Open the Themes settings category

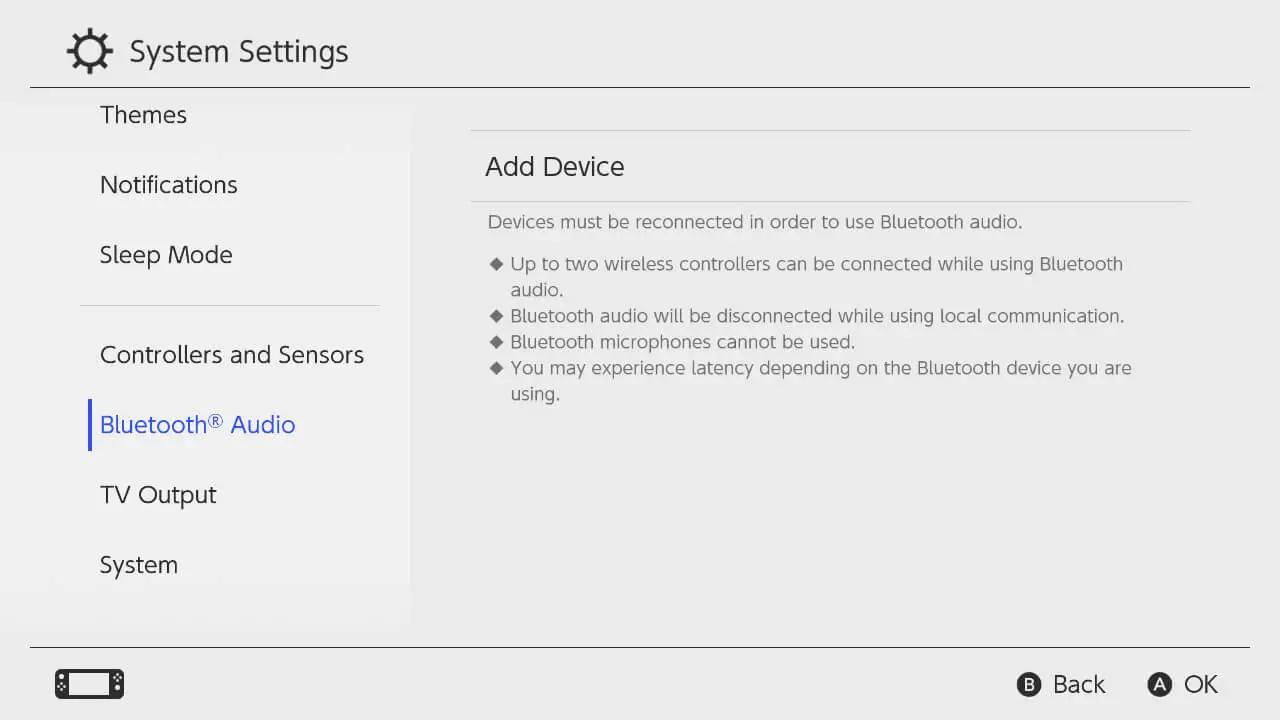[143, 115]
